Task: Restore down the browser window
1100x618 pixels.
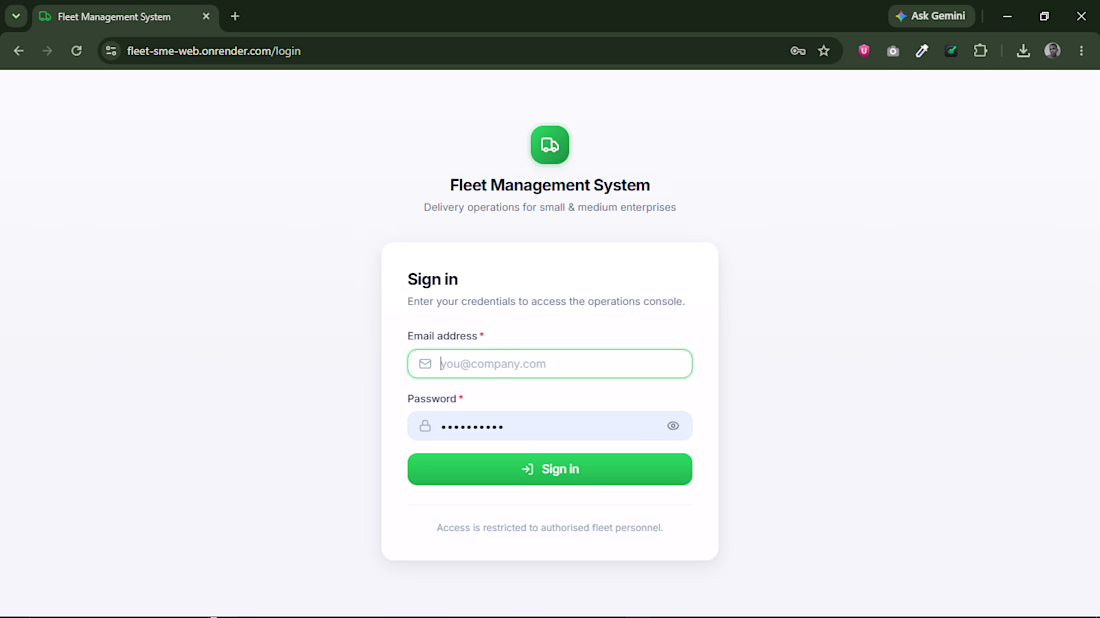Action: [x=1044, y=16]
